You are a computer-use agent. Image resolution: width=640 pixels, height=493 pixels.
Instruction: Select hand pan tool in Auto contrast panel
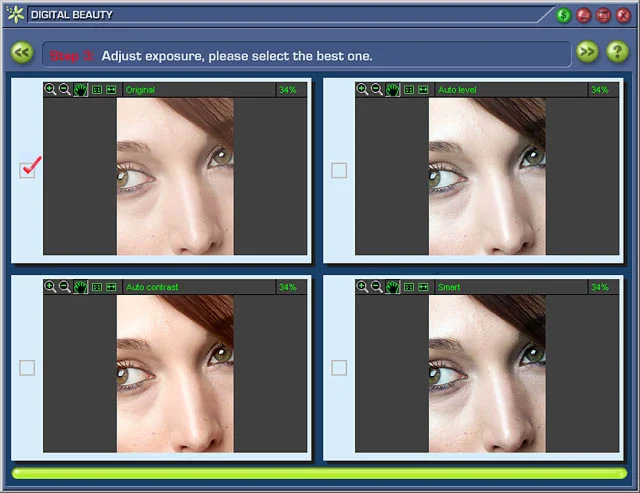pos(81,287)
